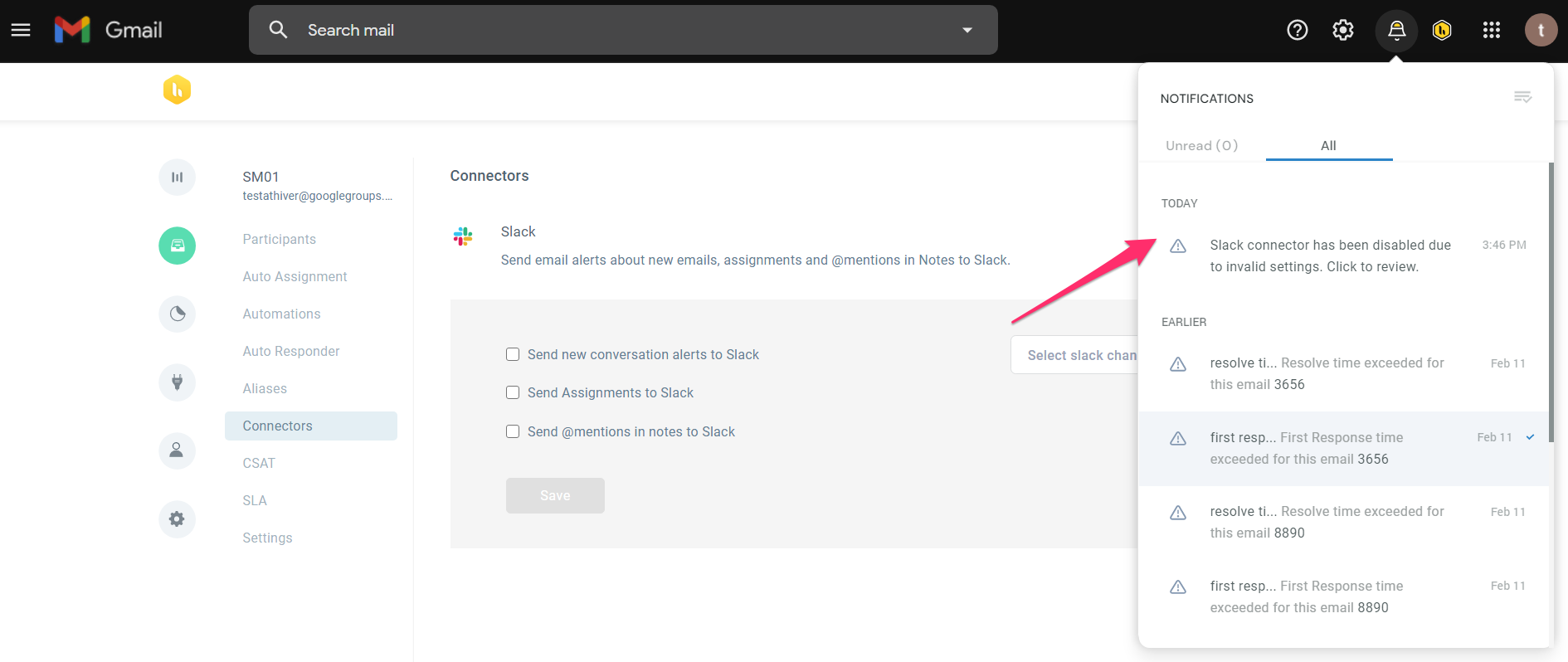Open CSAT settings
The width and height of the screenshot is (1568, 662).
(x=259, y=463)
